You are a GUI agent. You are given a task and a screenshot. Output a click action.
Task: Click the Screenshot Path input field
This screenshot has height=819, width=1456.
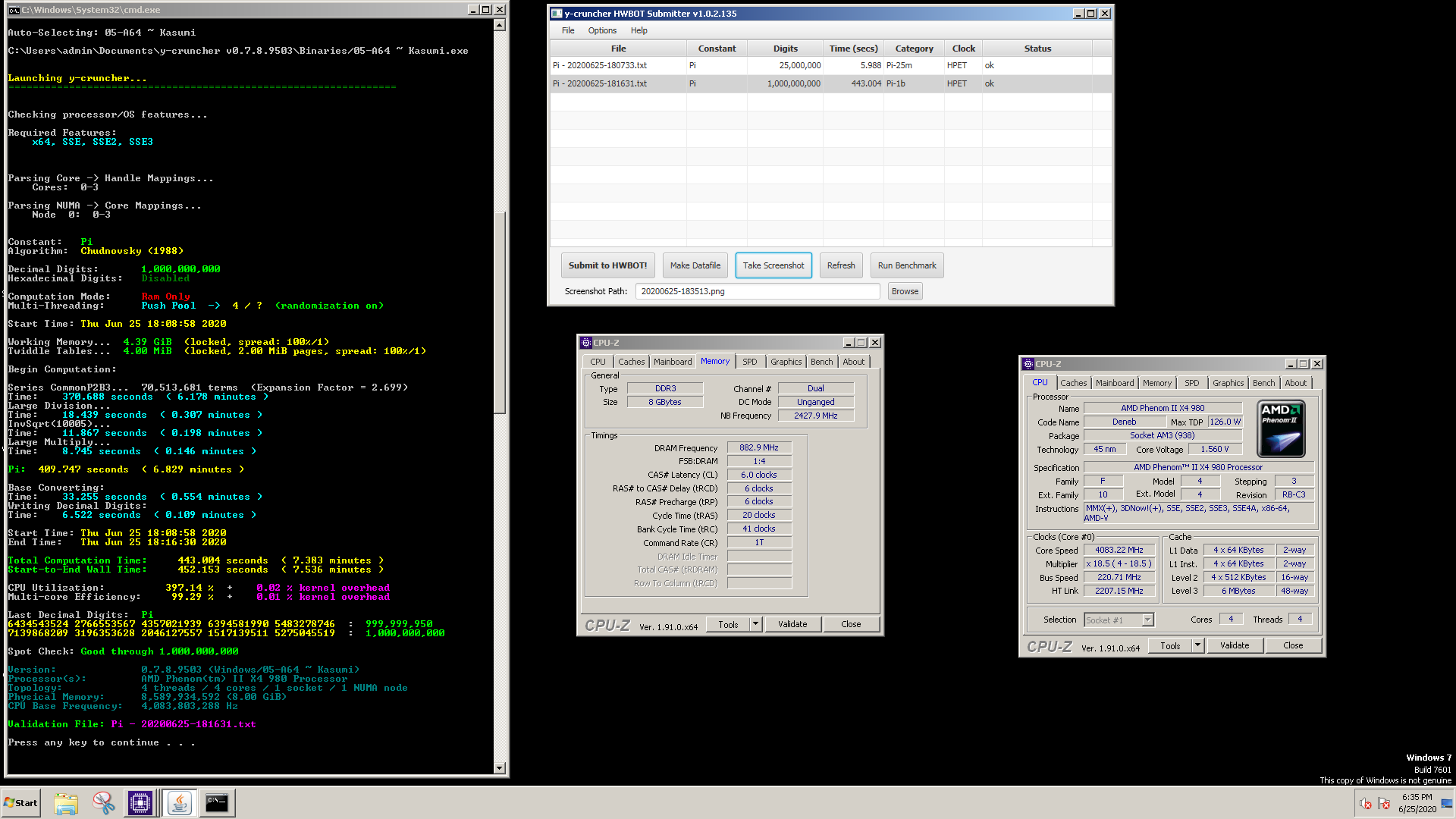[758, 291]
